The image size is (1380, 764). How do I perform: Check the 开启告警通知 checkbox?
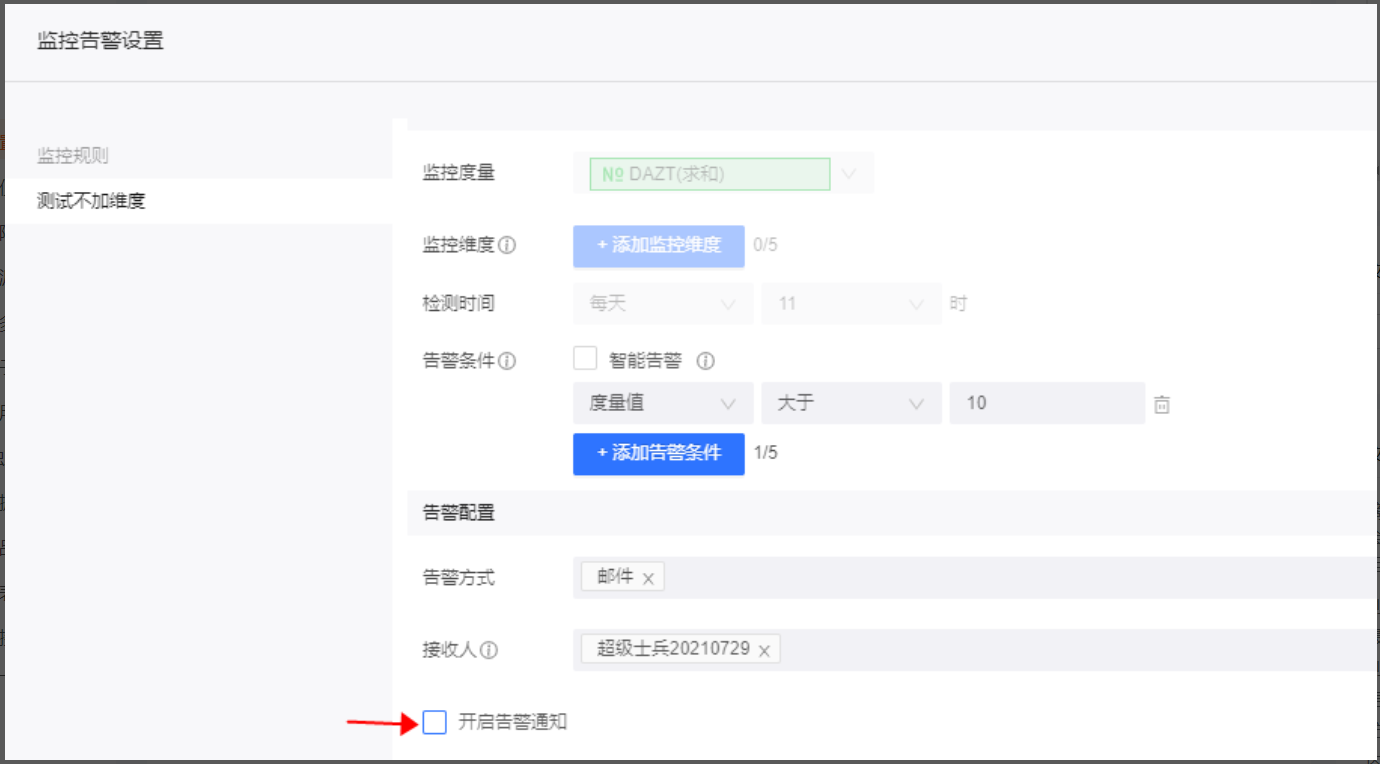tap(435, 722)
